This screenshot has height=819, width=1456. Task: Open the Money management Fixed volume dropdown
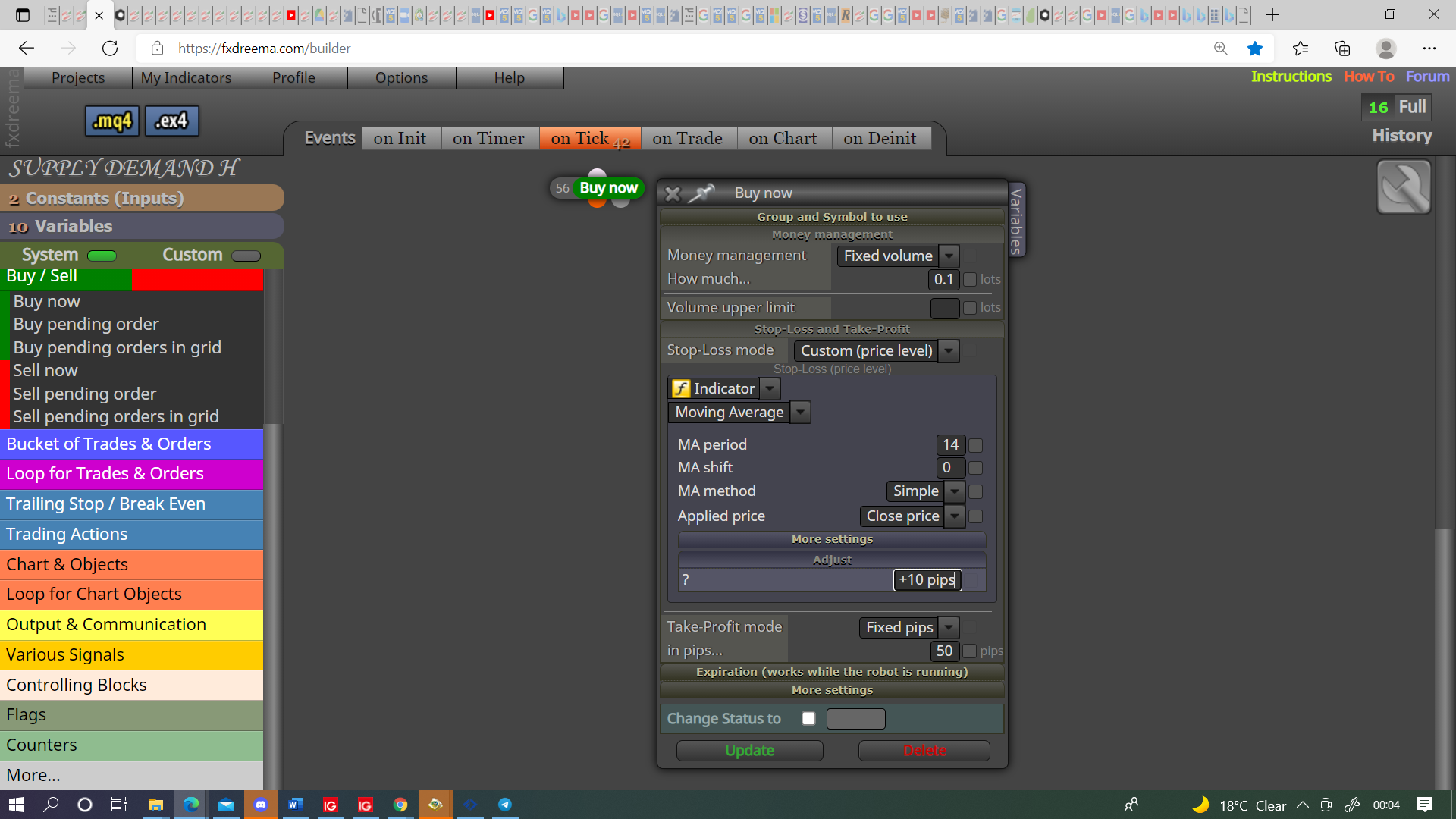point(898,256)
